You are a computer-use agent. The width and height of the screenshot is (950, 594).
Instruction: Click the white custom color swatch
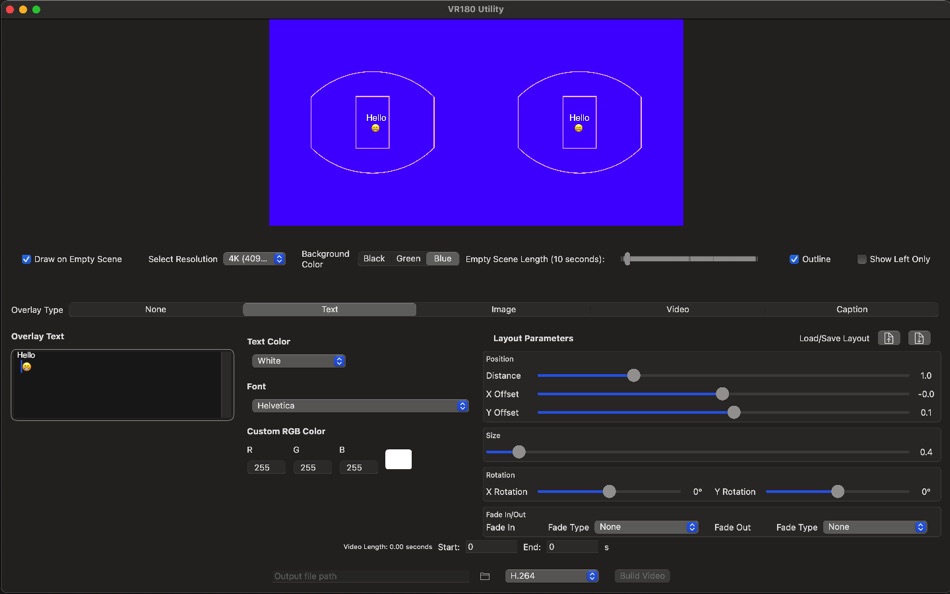tap(398, 459)
